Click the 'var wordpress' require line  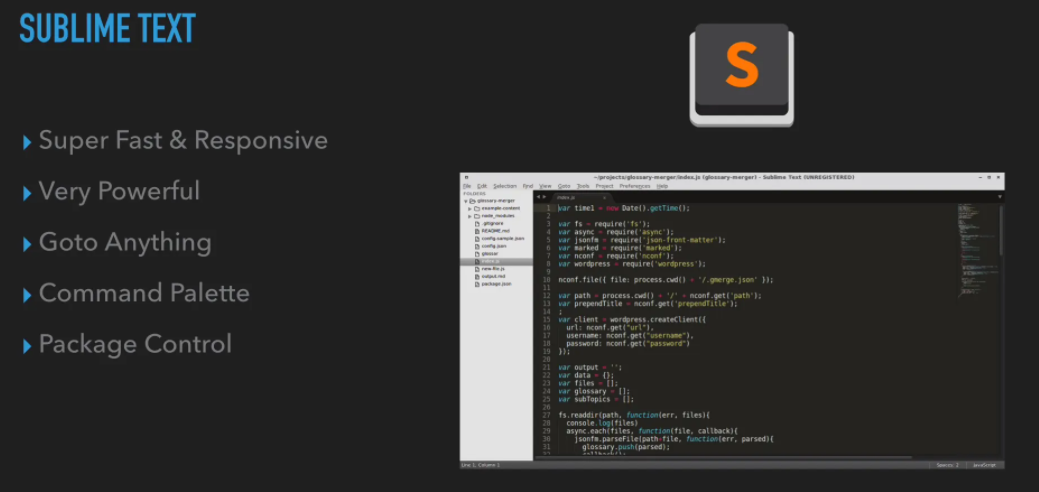point(631,264)
